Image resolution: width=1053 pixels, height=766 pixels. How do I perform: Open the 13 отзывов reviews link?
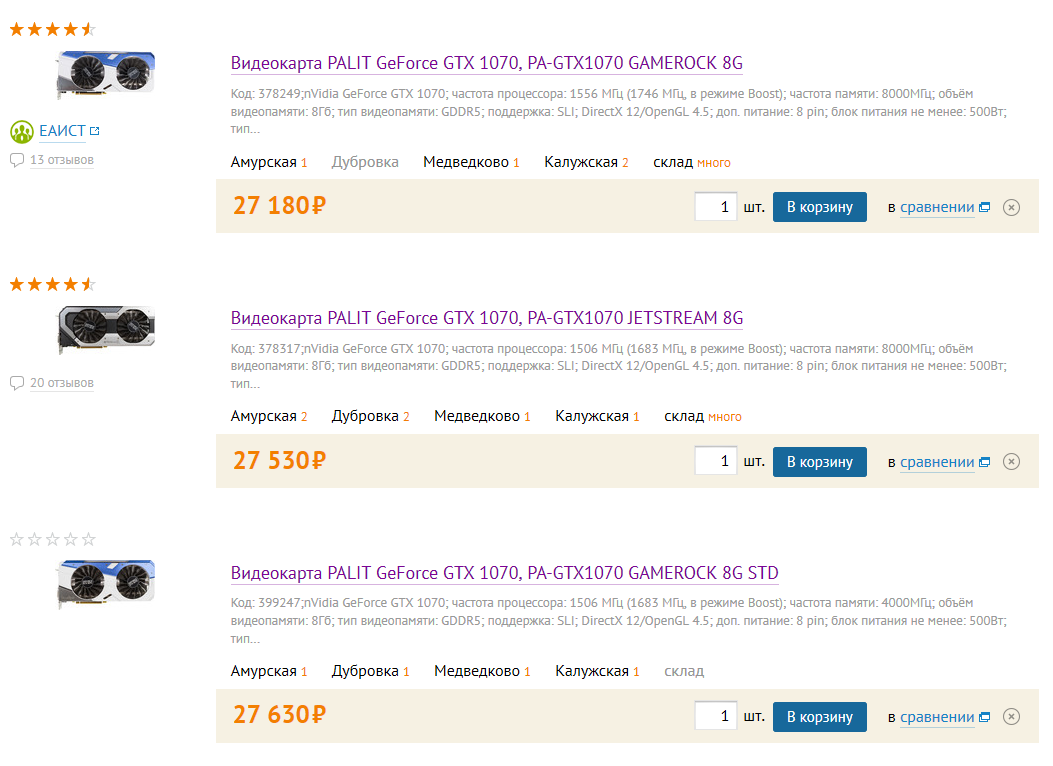62,160
